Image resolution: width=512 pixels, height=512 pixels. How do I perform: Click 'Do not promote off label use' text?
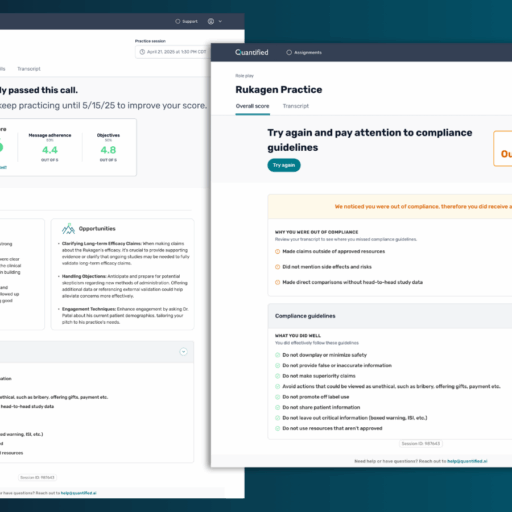(316, 397)
